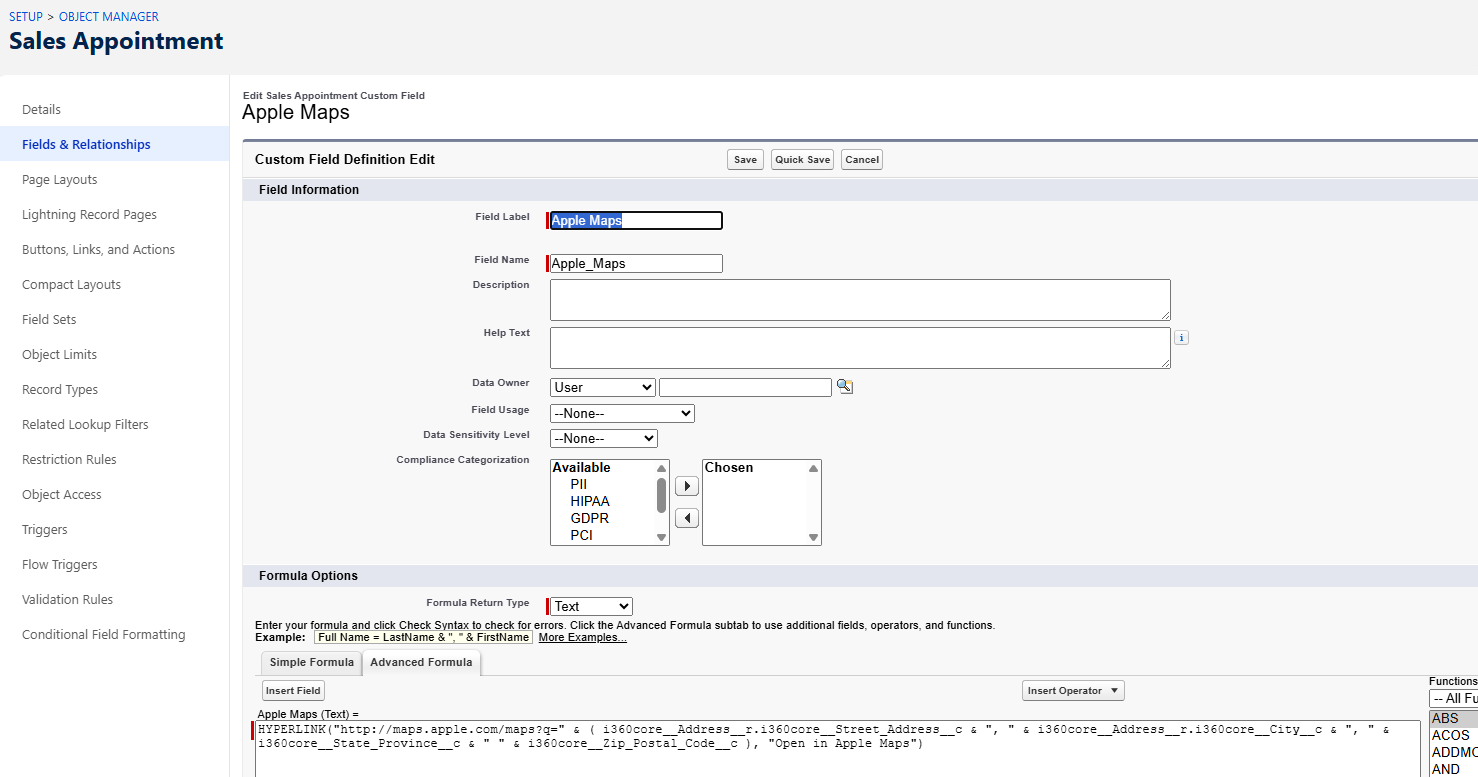Open the Formula Return Type dropdown
The image size is (1478, 777).
[x=592, y=606]
